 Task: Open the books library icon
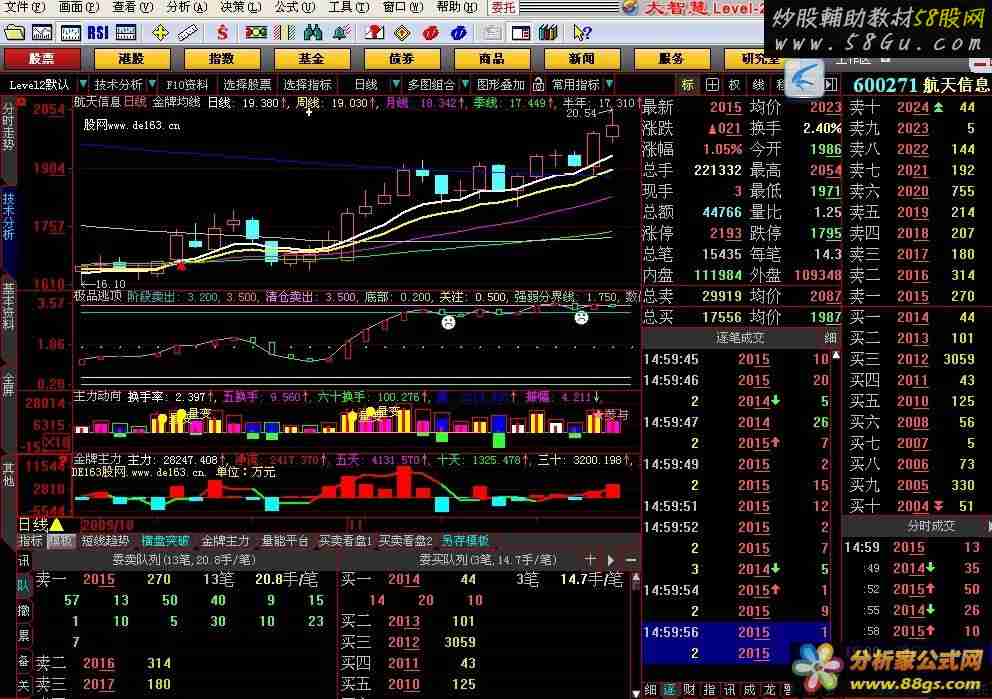point(549,32)
